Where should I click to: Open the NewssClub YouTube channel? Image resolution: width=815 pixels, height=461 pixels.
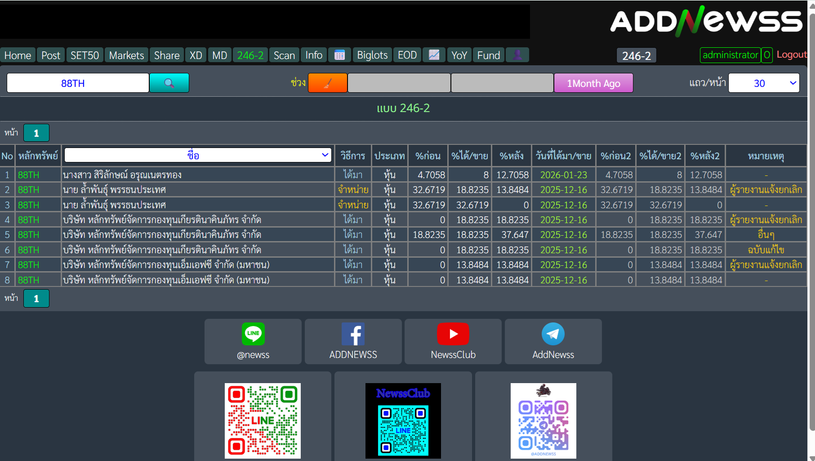coord(452,341)
